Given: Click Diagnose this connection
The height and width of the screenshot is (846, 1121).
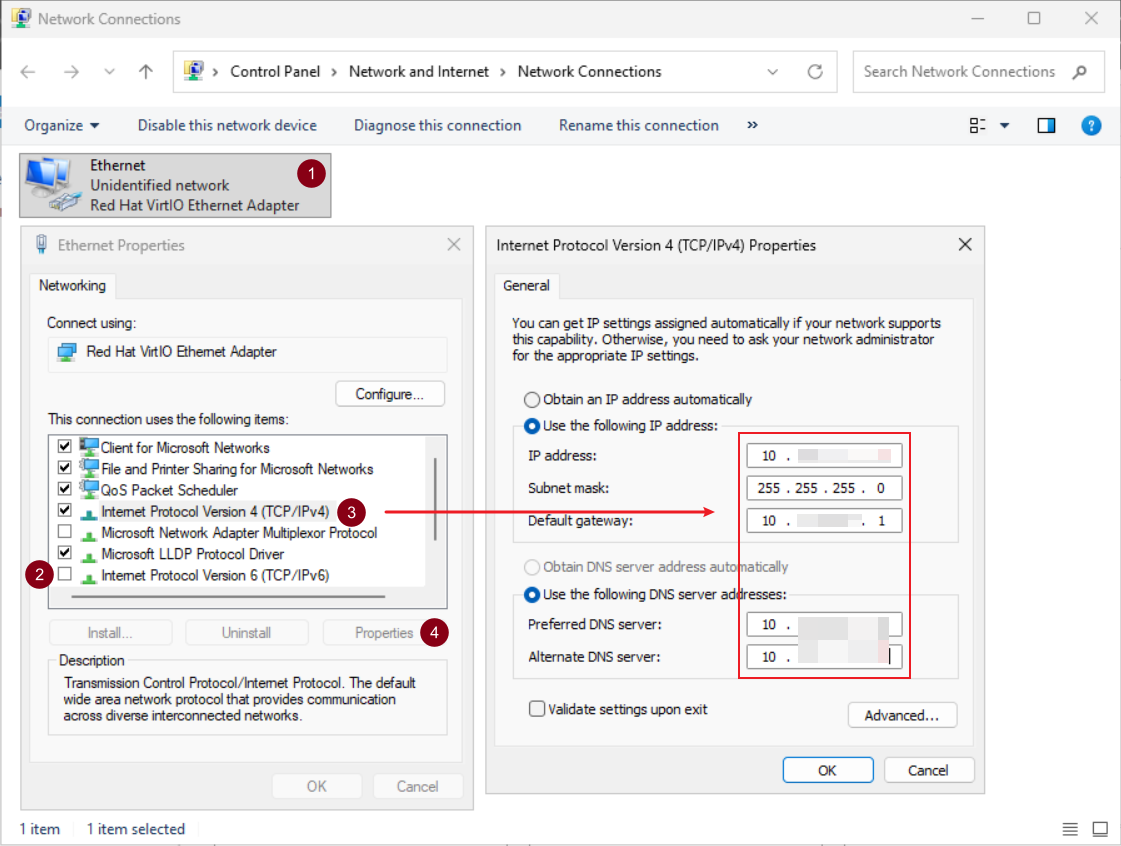Looking at the screenshot, I should pyautogui.click(x=437, y=125).
